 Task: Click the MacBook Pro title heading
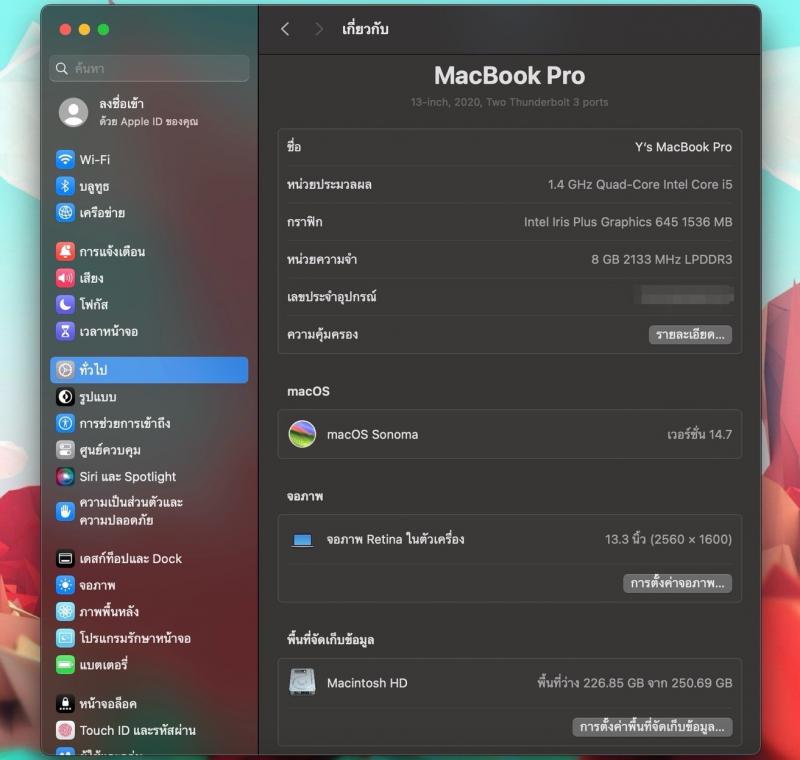[509, 76]
